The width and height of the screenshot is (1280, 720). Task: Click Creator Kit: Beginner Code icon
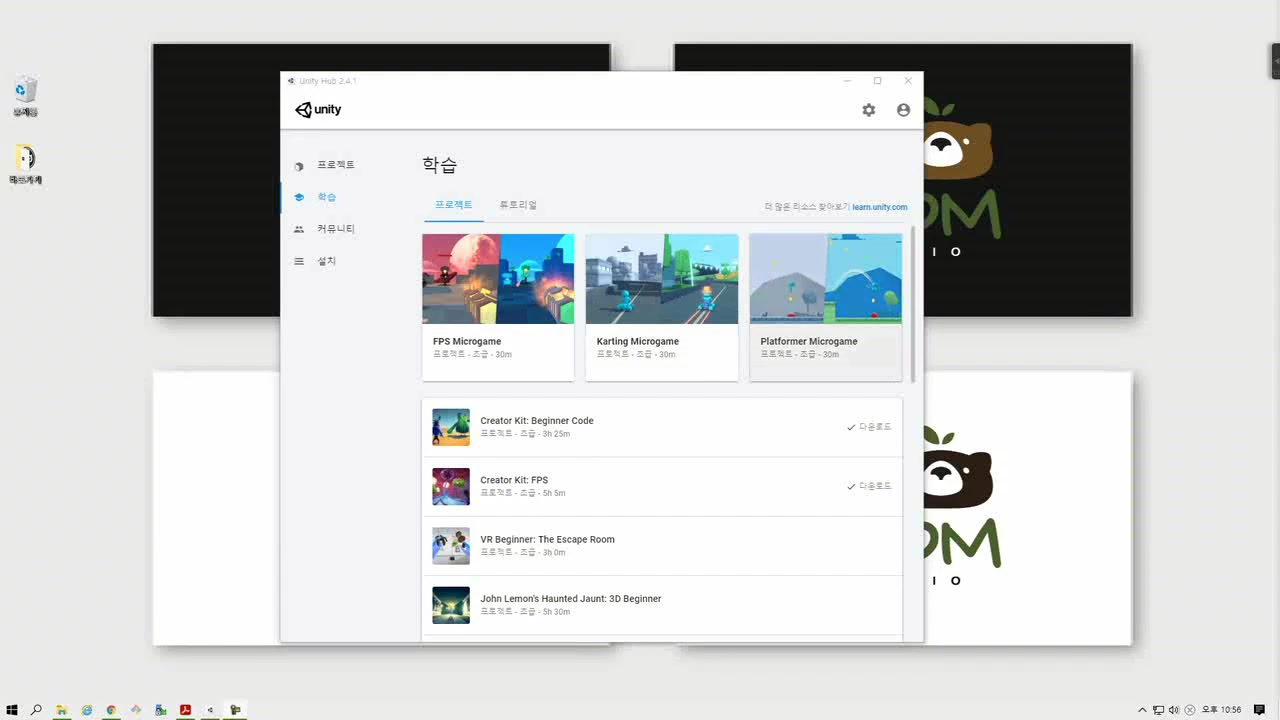point(451,427)
